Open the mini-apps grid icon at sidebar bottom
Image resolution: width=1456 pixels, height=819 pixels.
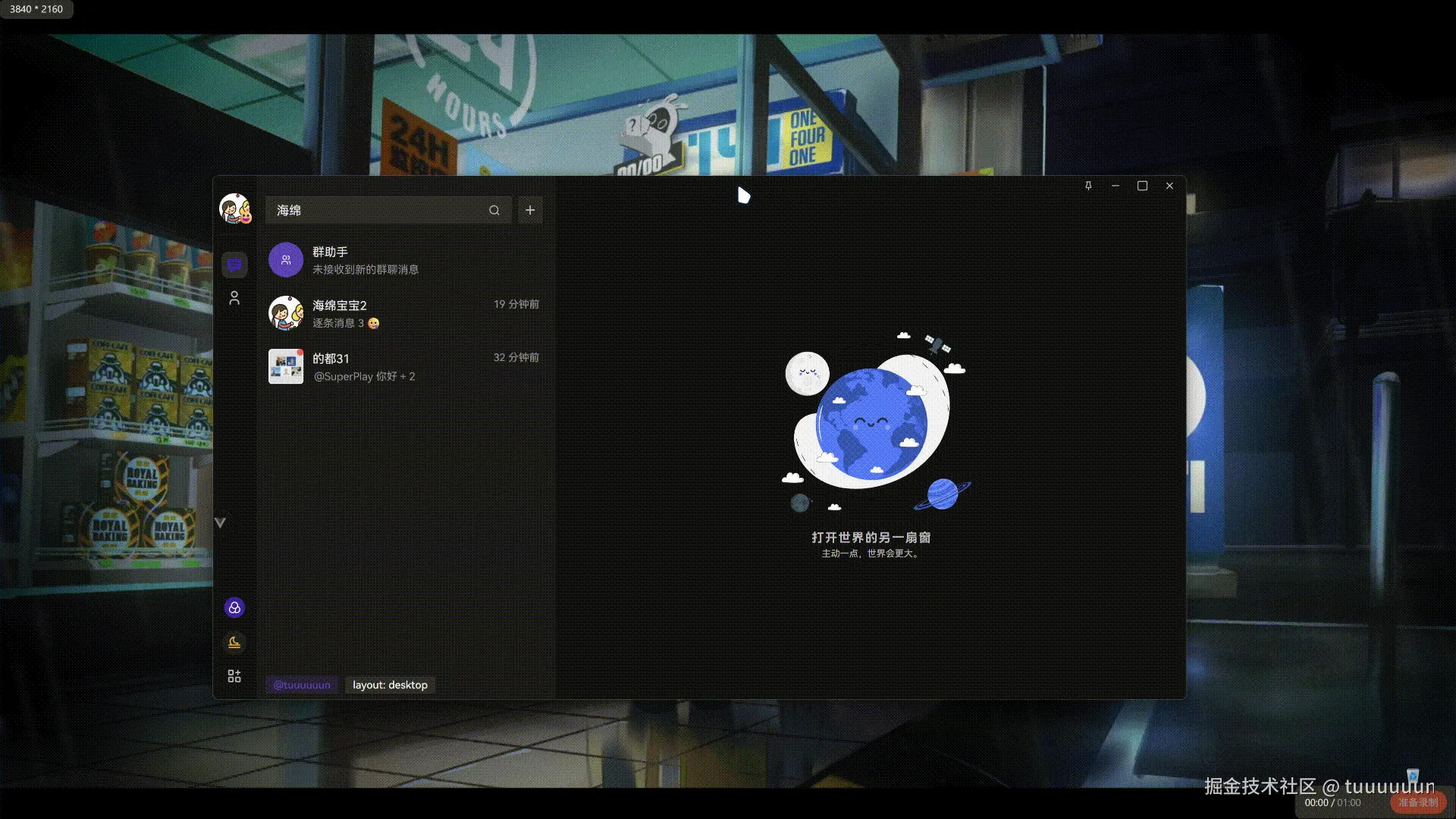(x=234, y=675)
